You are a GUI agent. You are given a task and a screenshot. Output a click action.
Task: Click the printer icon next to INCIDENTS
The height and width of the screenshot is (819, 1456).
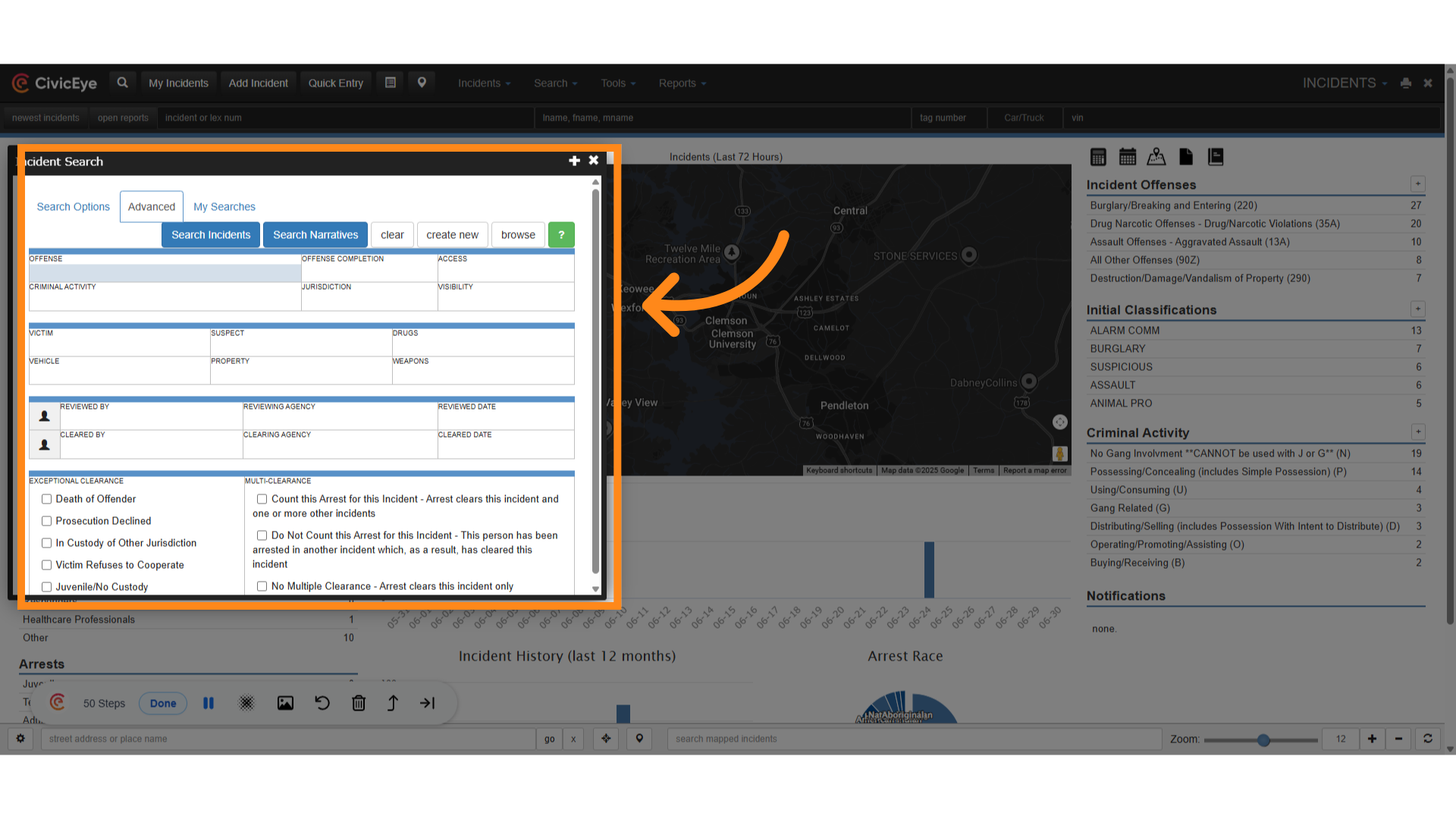1406,83
